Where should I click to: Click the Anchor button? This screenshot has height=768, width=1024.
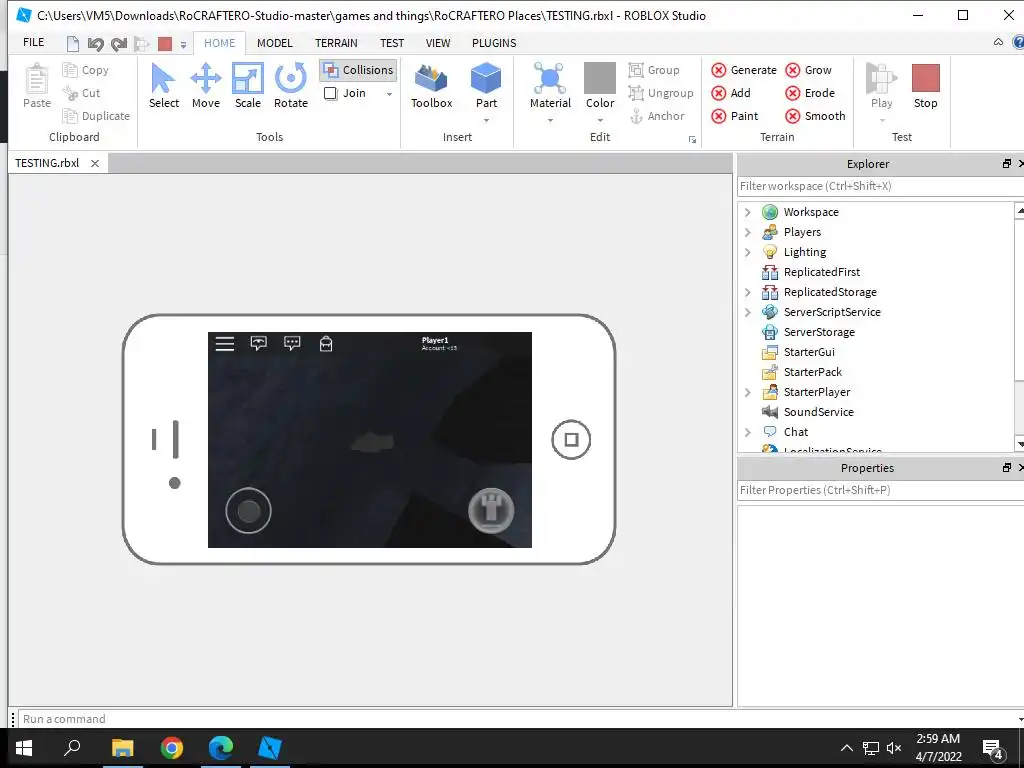pyautogui.click(x=657, y=116)
